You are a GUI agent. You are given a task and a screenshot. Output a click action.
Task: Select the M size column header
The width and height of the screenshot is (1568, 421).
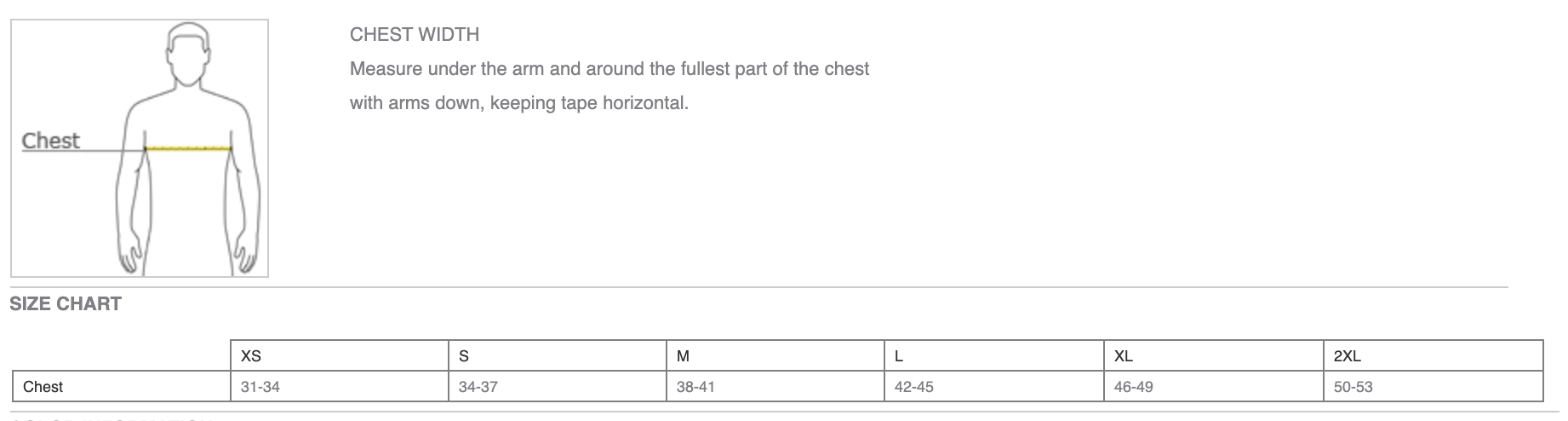[x=775, y=356]
